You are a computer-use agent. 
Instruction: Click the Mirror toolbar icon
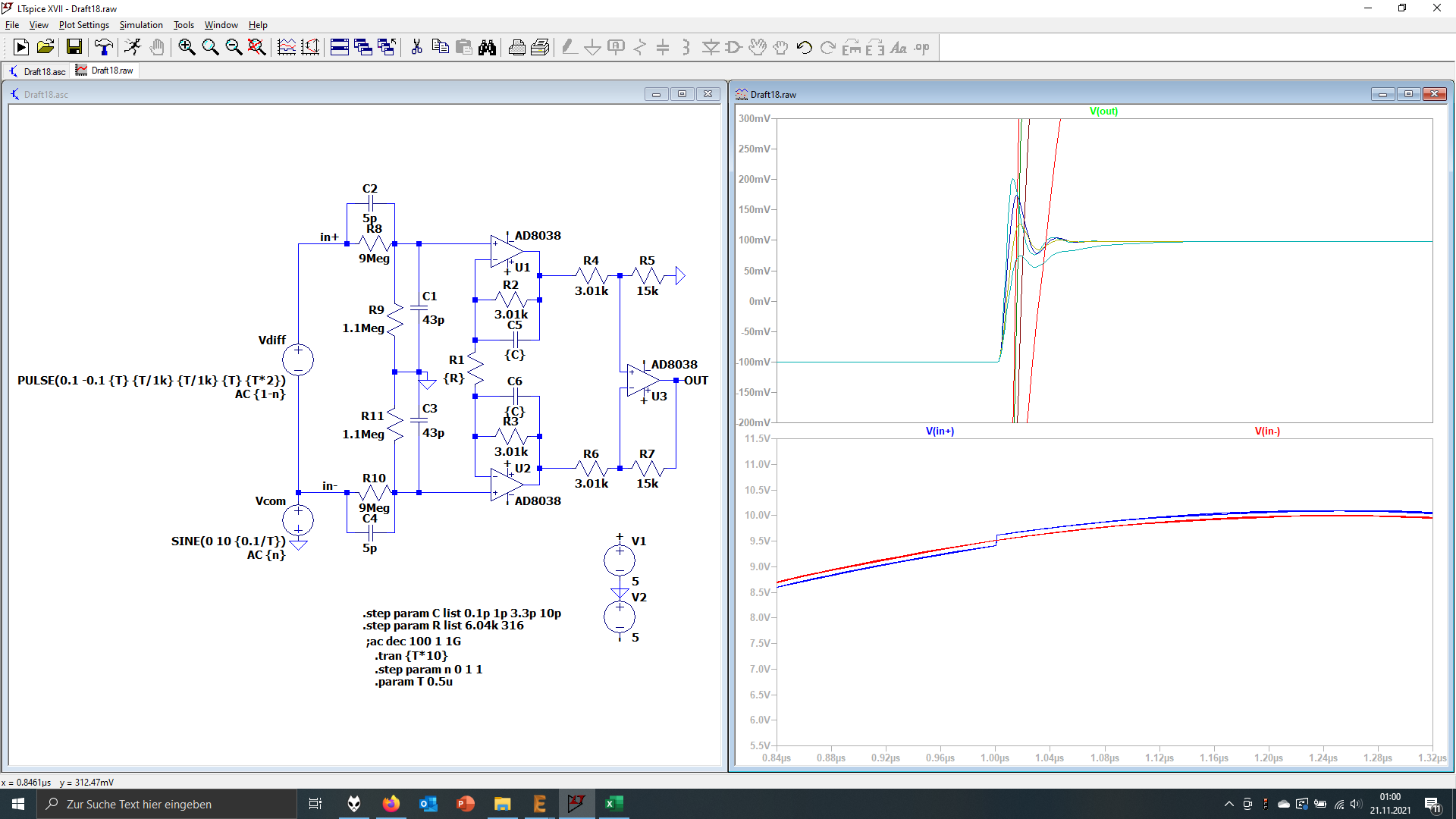875,47
